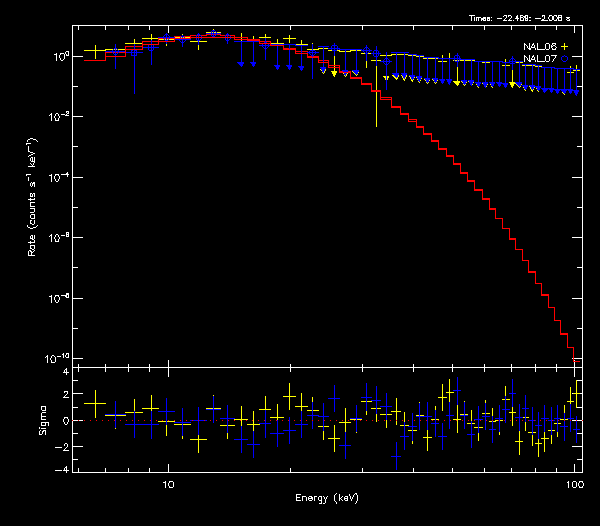Click the Energy (keV) x-axis label

click(x=327, y=497)
